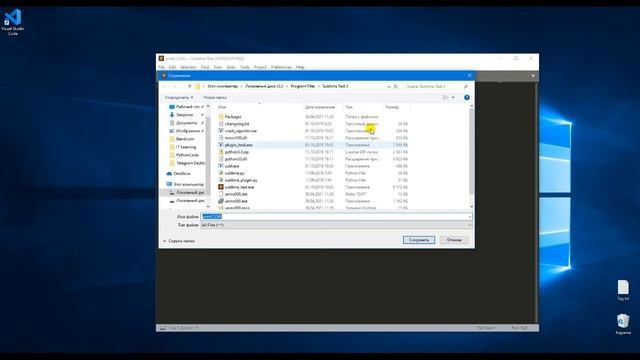Sort by Дата изменения column header
The image size is (640, 360).
coord(320,107)
